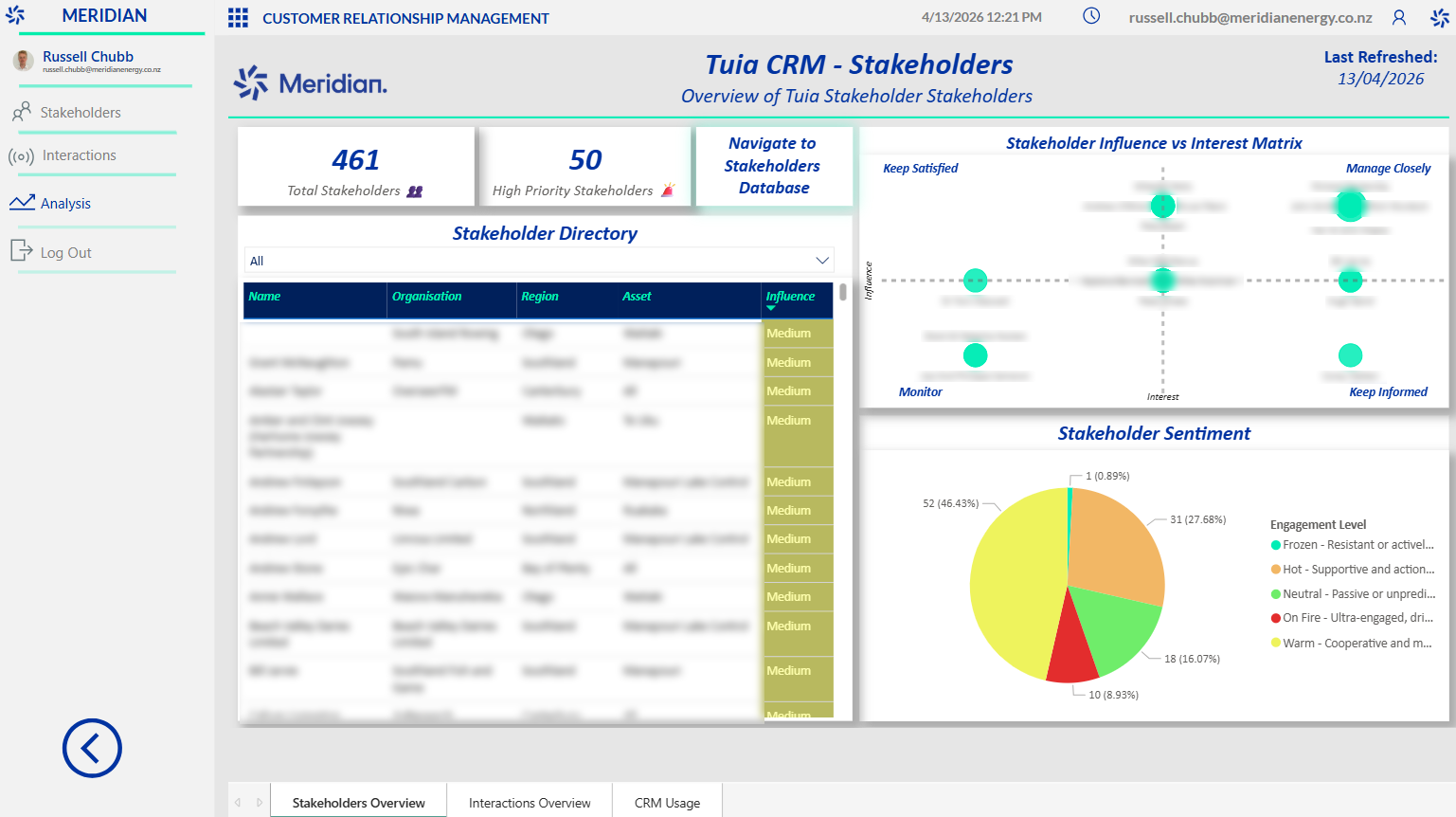Open Interactions via its broadcast icon
This screenshot has height=817, width=1456.
pos(22,156)
